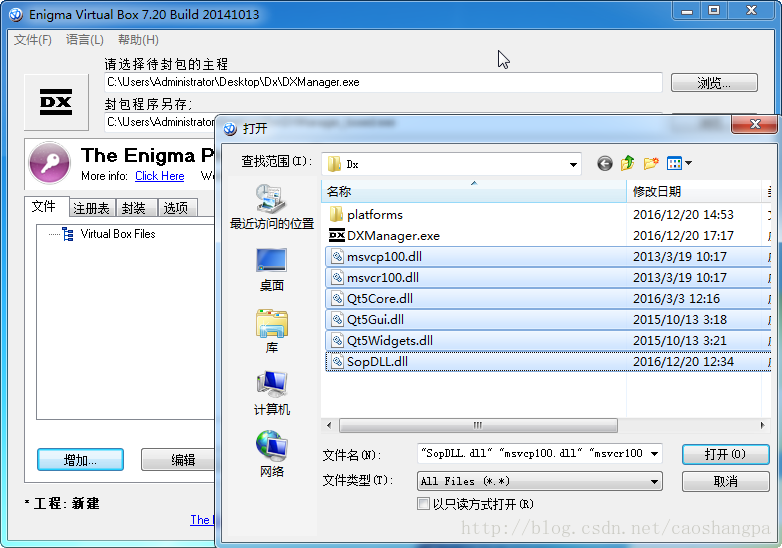The height and width of the screenshot is (548, 782).
Task: Click the '2016/12/20 17:17' date cell
Action: pos(683,236)
